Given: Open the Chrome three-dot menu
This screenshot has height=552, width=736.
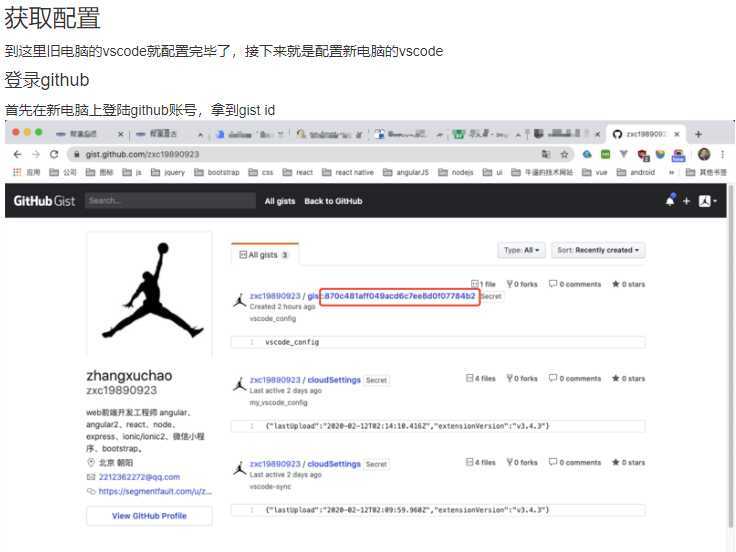Looking at the screenshot, I should (723, 154).
